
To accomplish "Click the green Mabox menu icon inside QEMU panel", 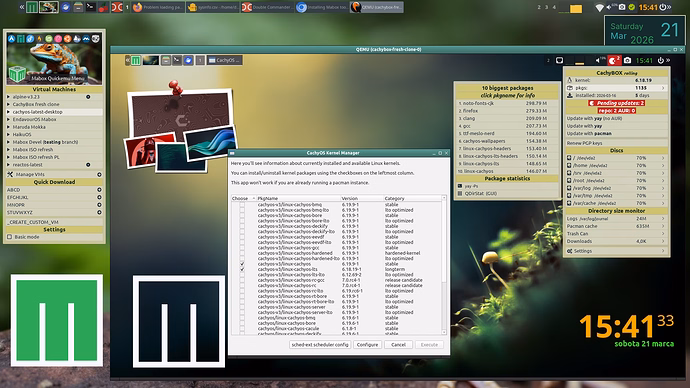I will [x=136, y=60].
